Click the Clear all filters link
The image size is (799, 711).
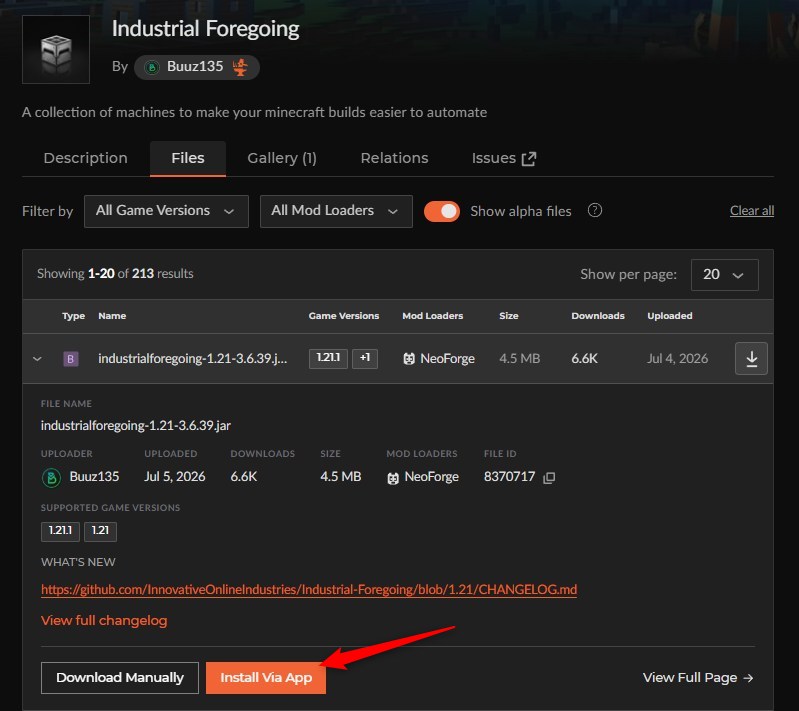(752, 210)
